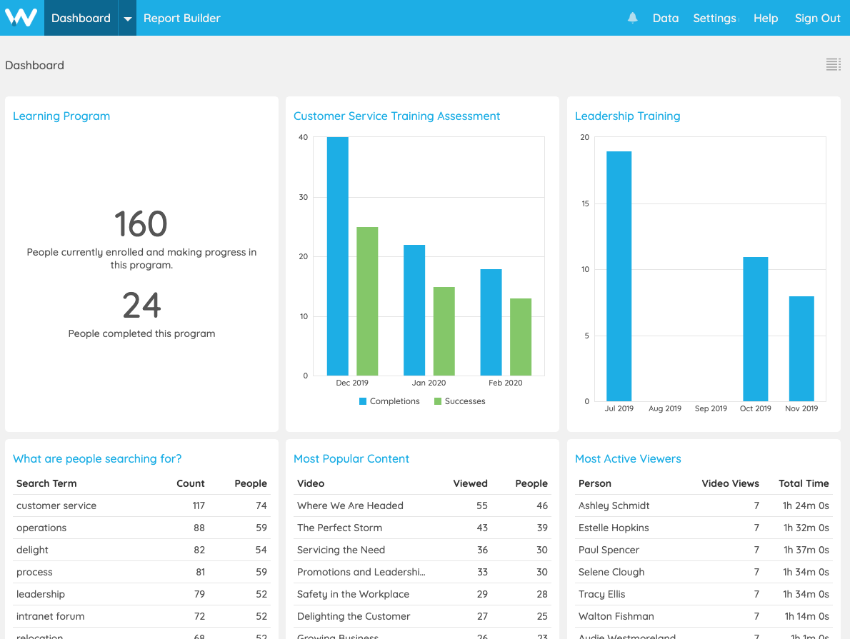
Task: Select viewer Selene Clough
Action: point(704,572)
